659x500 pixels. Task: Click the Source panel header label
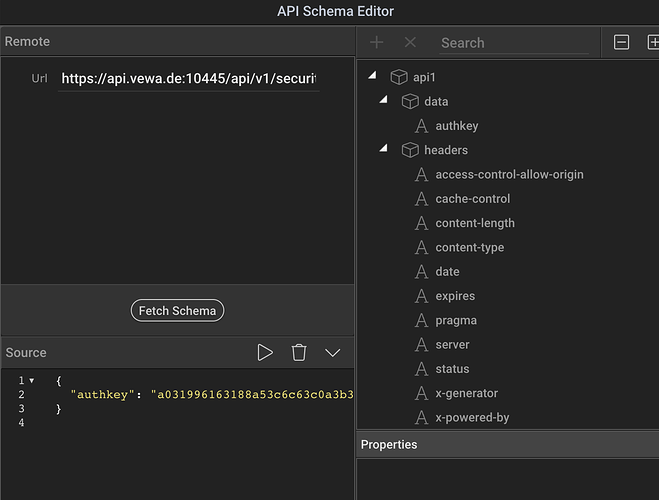click(26, 353)
